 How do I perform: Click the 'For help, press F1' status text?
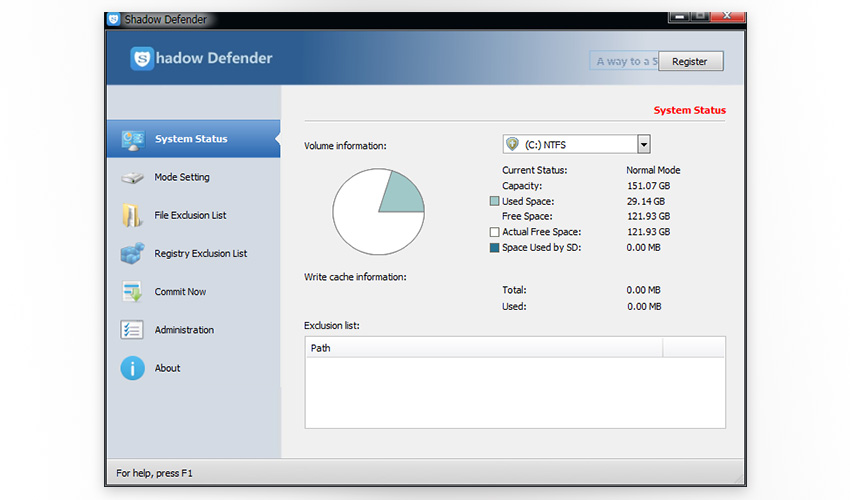[x=154, y=473]
